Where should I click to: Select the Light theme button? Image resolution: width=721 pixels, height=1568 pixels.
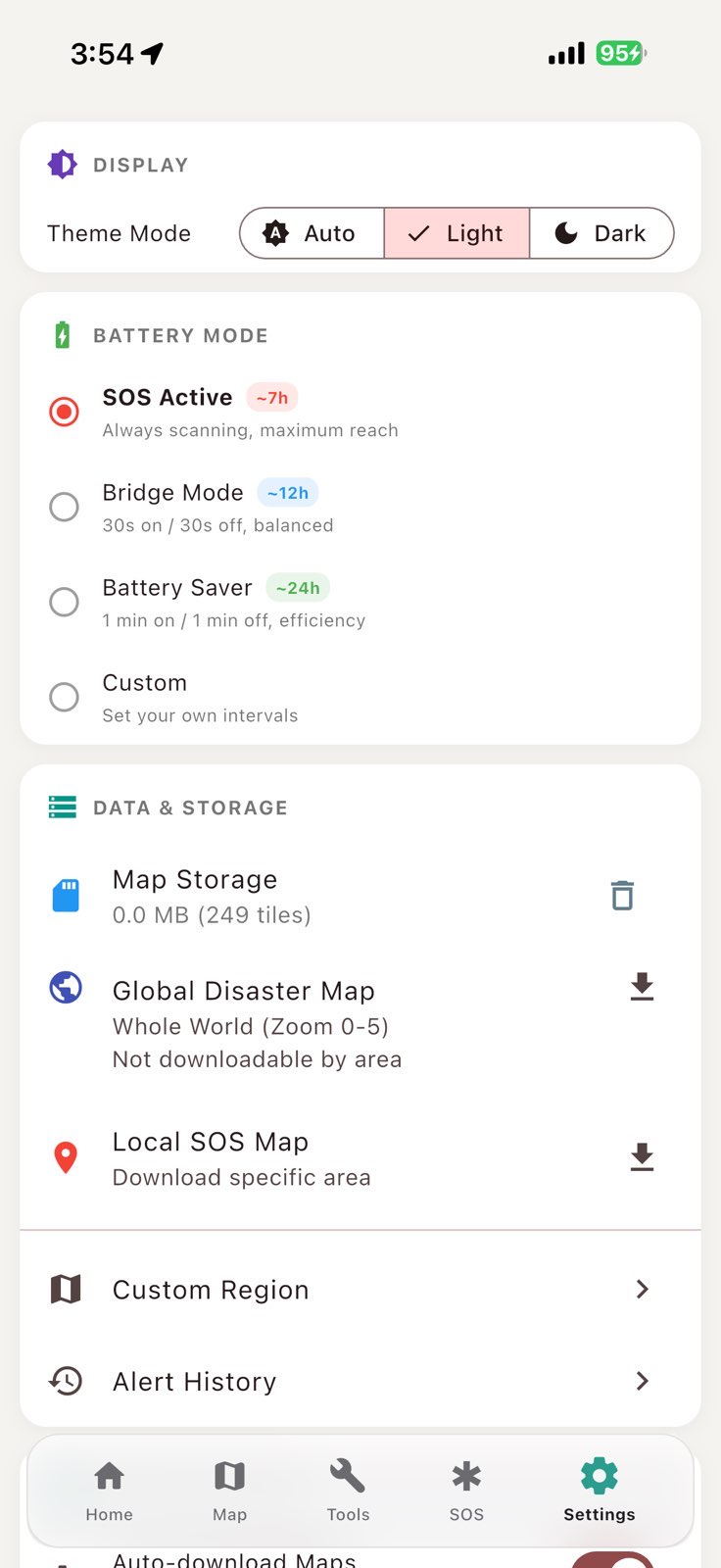[x=457, y=233]
